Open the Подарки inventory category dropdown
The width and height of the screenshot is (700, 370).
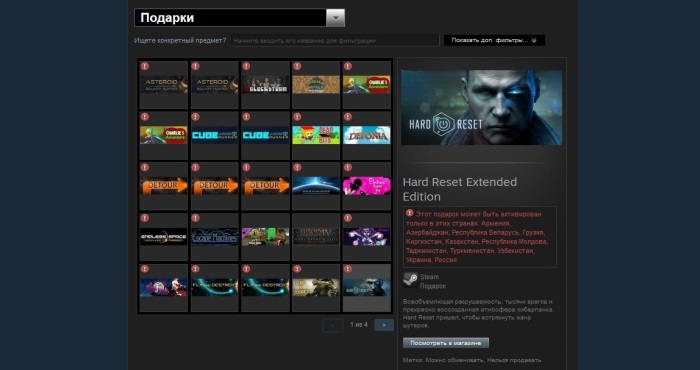click(239, 18)
